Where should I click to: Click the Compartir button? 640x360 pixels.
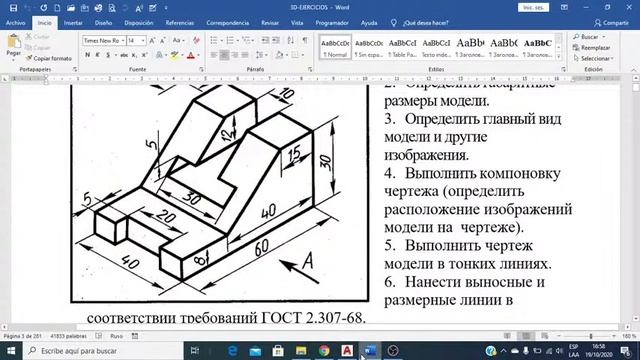tap(611, 23)
